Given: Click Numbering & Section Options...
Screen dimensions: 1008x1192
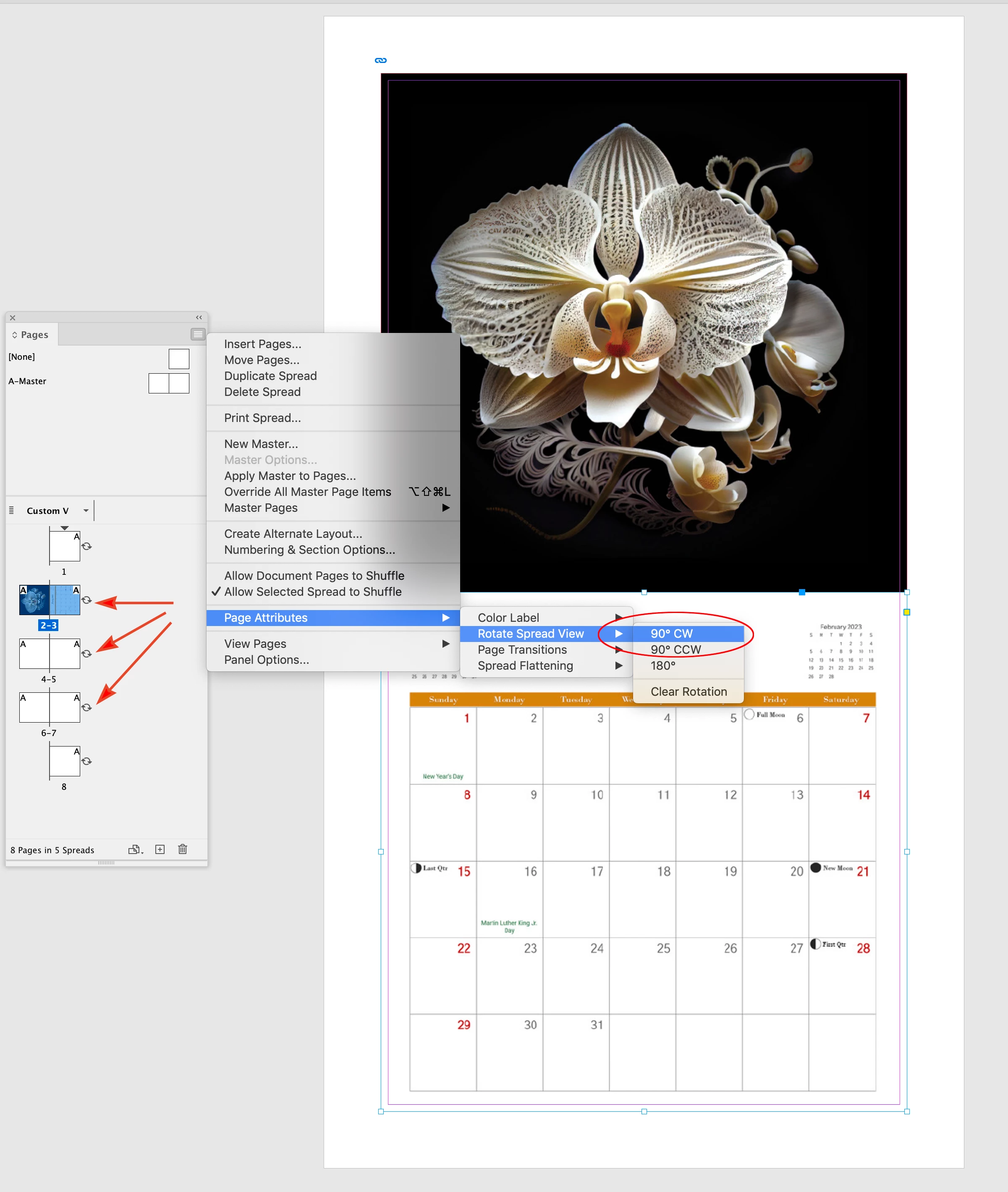Looking at the screenshot, I should (309, 549).
